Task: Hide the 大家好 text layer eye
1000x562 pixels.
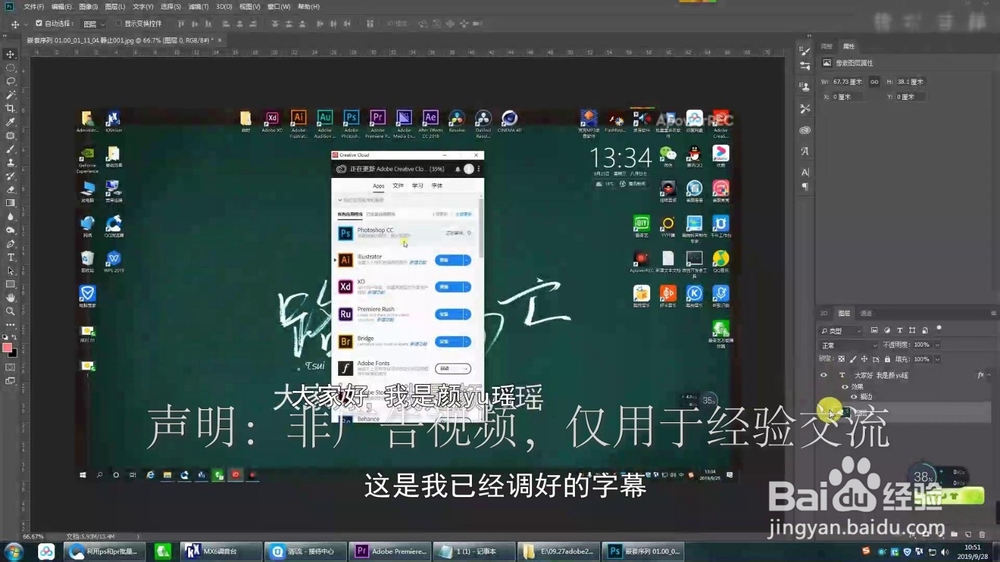Action: [x=823, y=375]
